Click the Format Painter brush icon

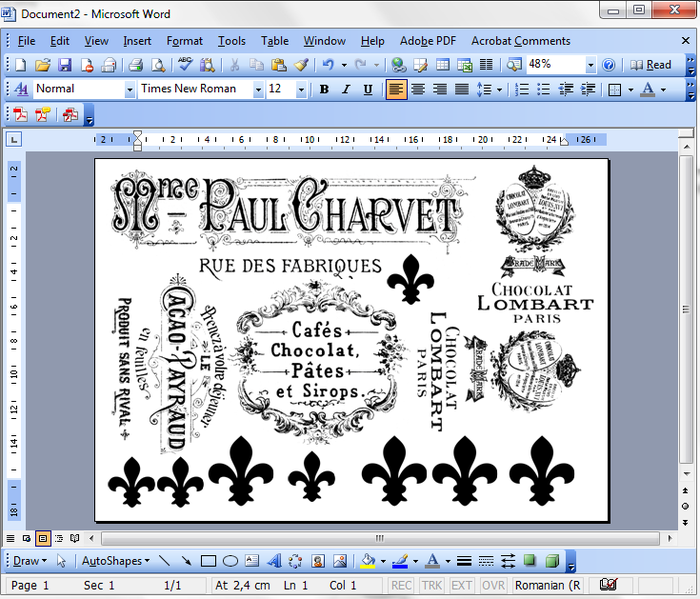[x=301, y=65]
